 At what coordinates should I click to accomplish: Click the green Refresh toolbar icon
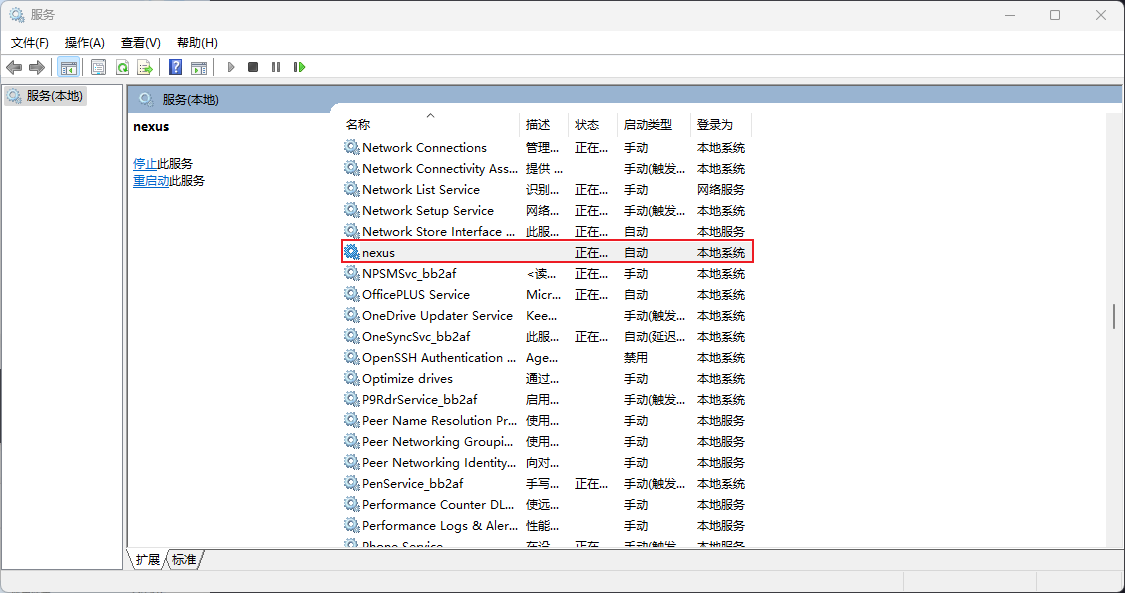(x=122, y=67)
